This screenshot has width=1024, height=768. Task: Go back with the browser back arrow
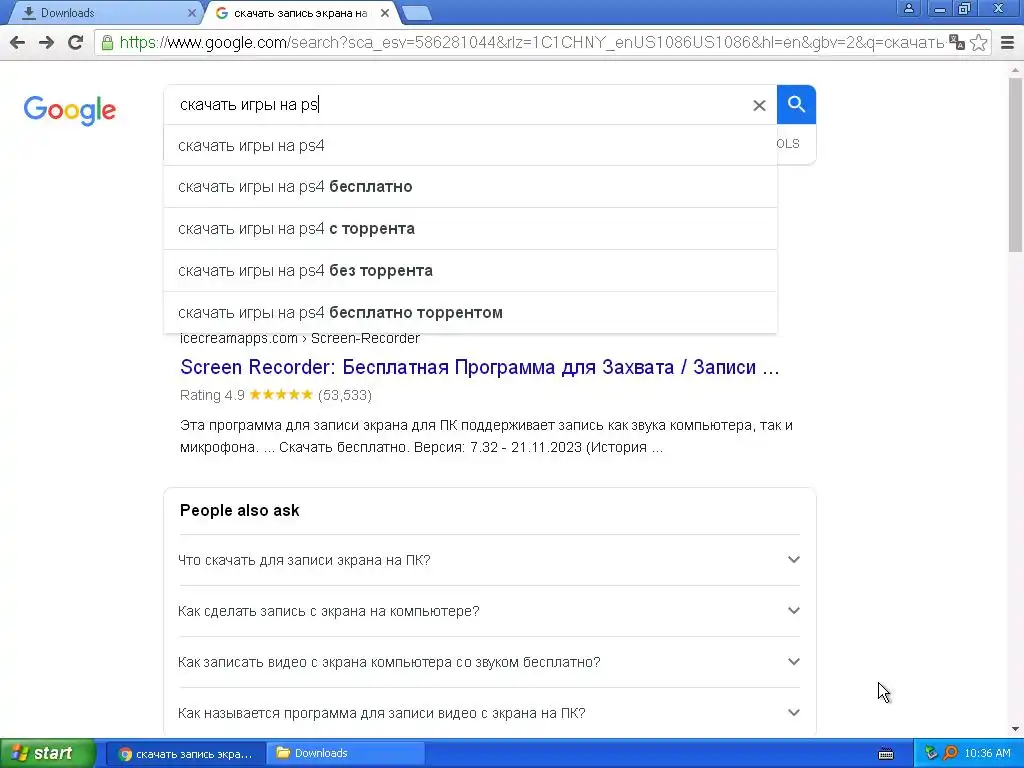(x=18, y=43)
